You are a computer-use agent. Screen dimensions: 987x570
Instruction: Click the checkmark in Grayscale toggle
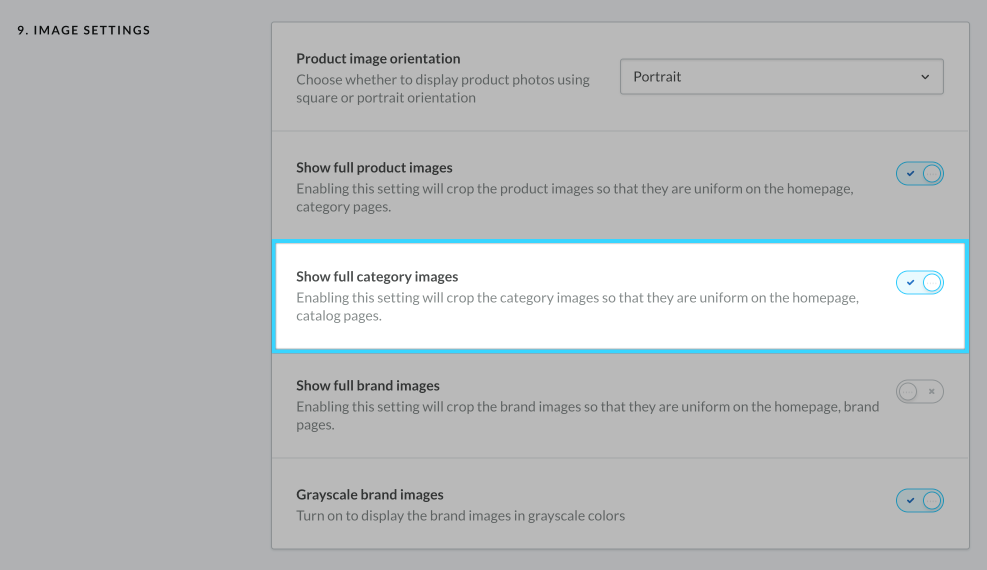tap(909, 501)
